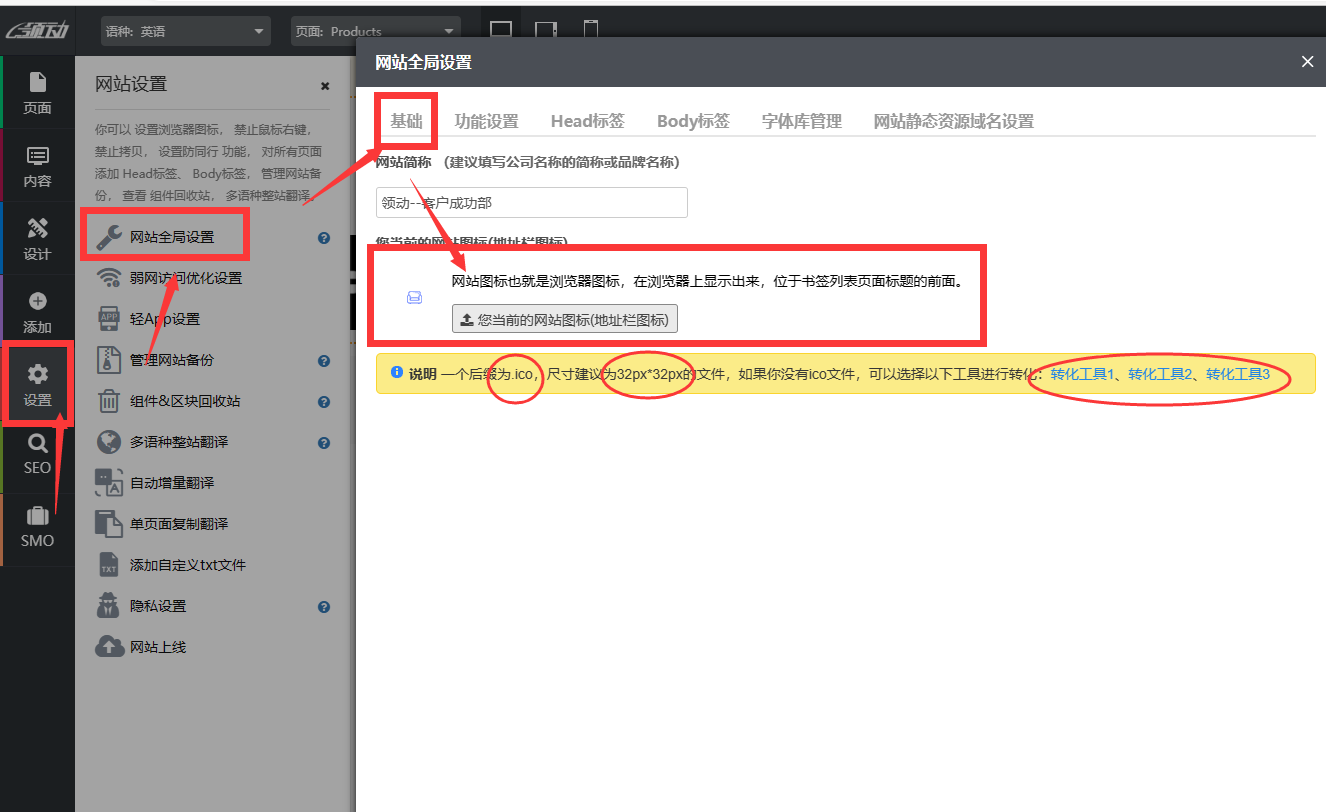
Task: Switch to the 功能设置 tab
Action: (486, 121)
